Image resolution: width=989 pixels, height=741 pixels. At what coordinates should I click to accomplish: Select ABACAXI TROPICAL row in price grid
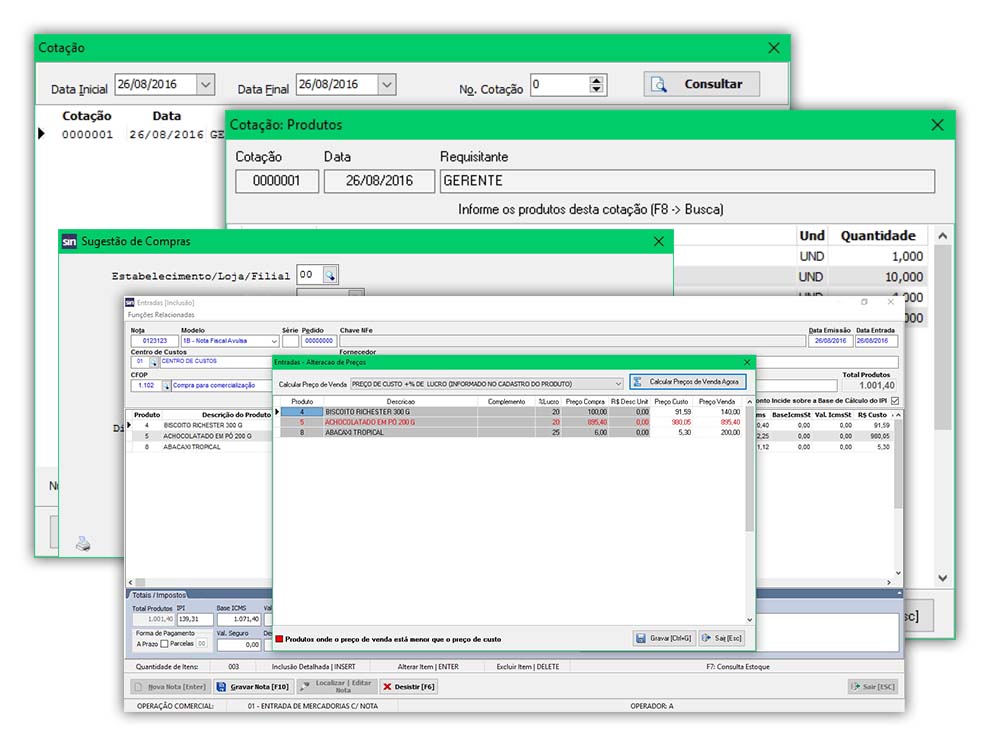511,433
